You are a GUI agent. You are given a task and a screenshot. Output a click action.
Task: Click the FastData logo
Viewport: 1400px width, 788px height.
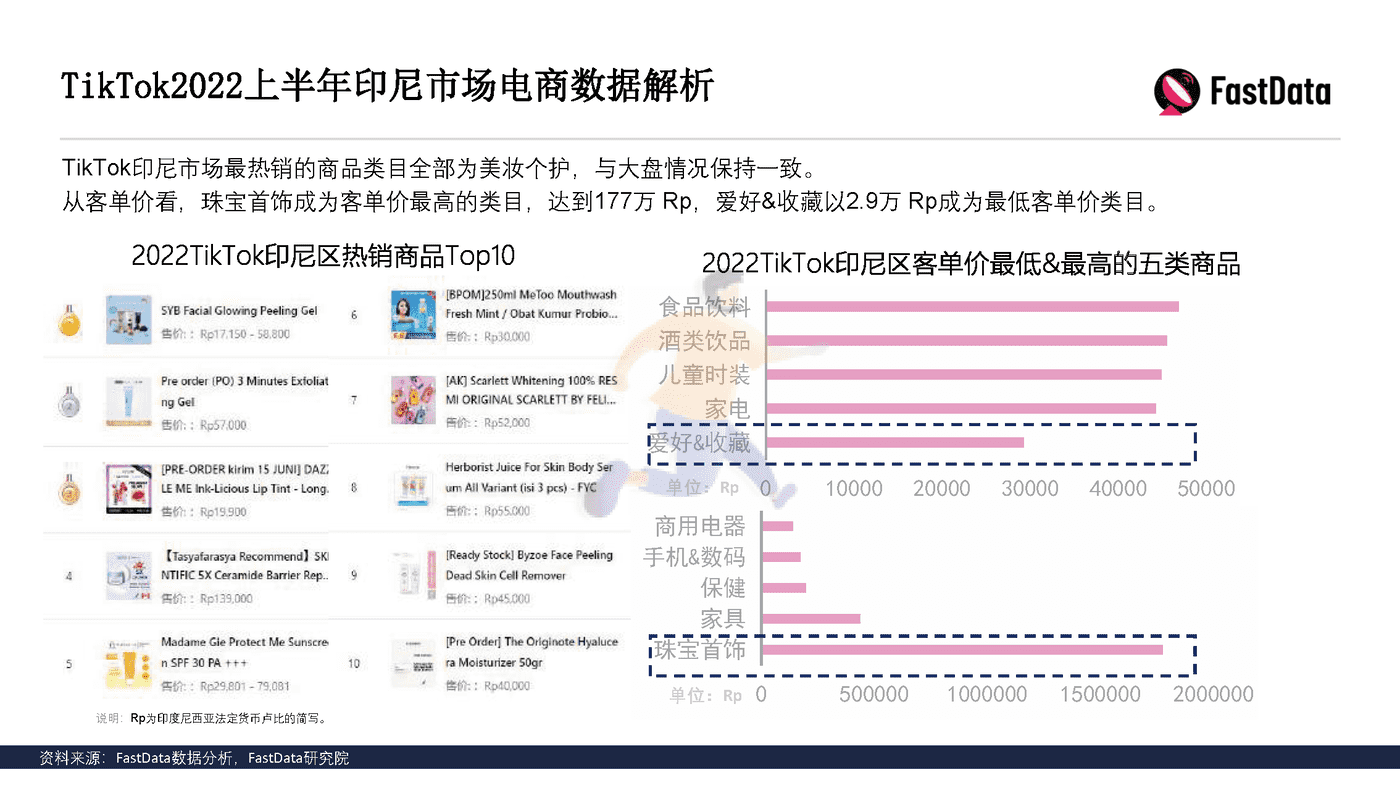pos(1242,92)
